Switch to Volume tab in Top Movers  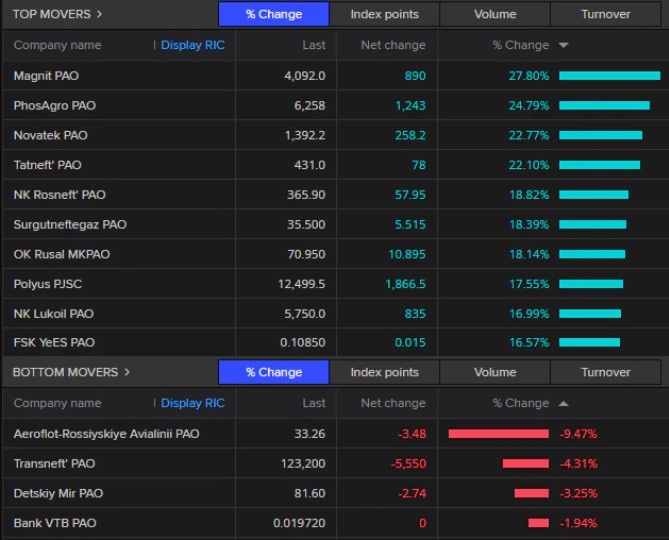[x=495, y=14]
